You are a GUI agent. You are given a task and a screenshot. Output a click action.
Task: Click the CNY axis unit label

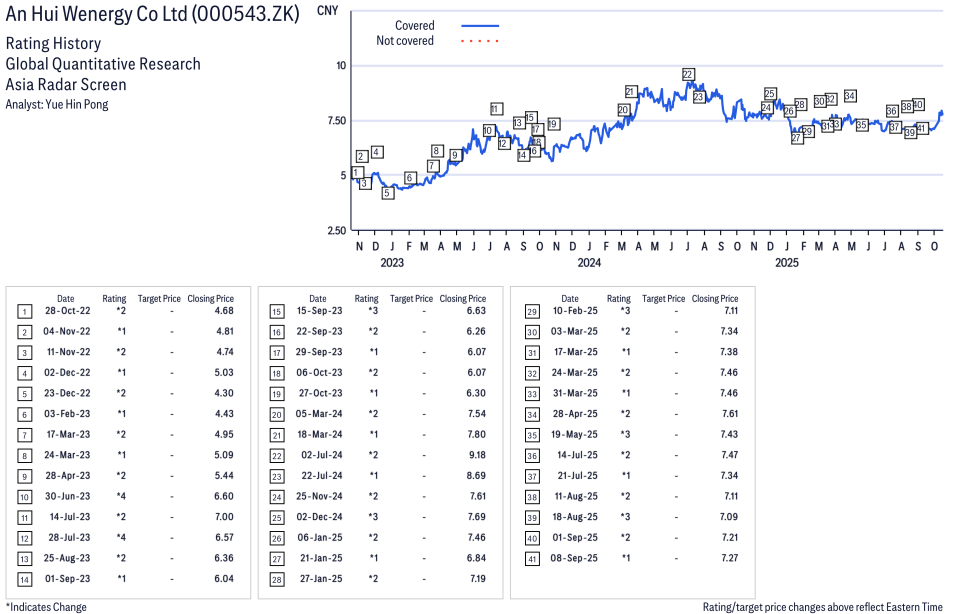[x=326, y=11]
